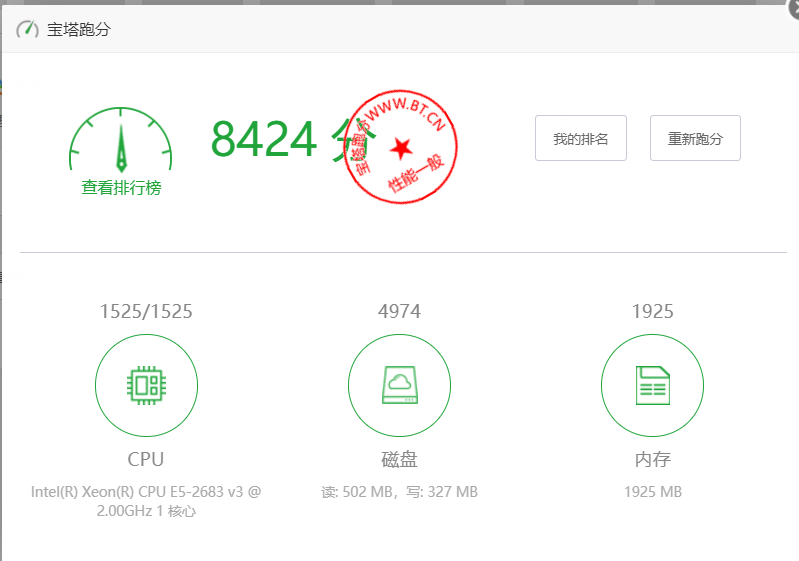Screen dimensions: 799x561
Task: Click the speedometer gauge icon above 查看排行榜
Action: (x=121, y=139)
